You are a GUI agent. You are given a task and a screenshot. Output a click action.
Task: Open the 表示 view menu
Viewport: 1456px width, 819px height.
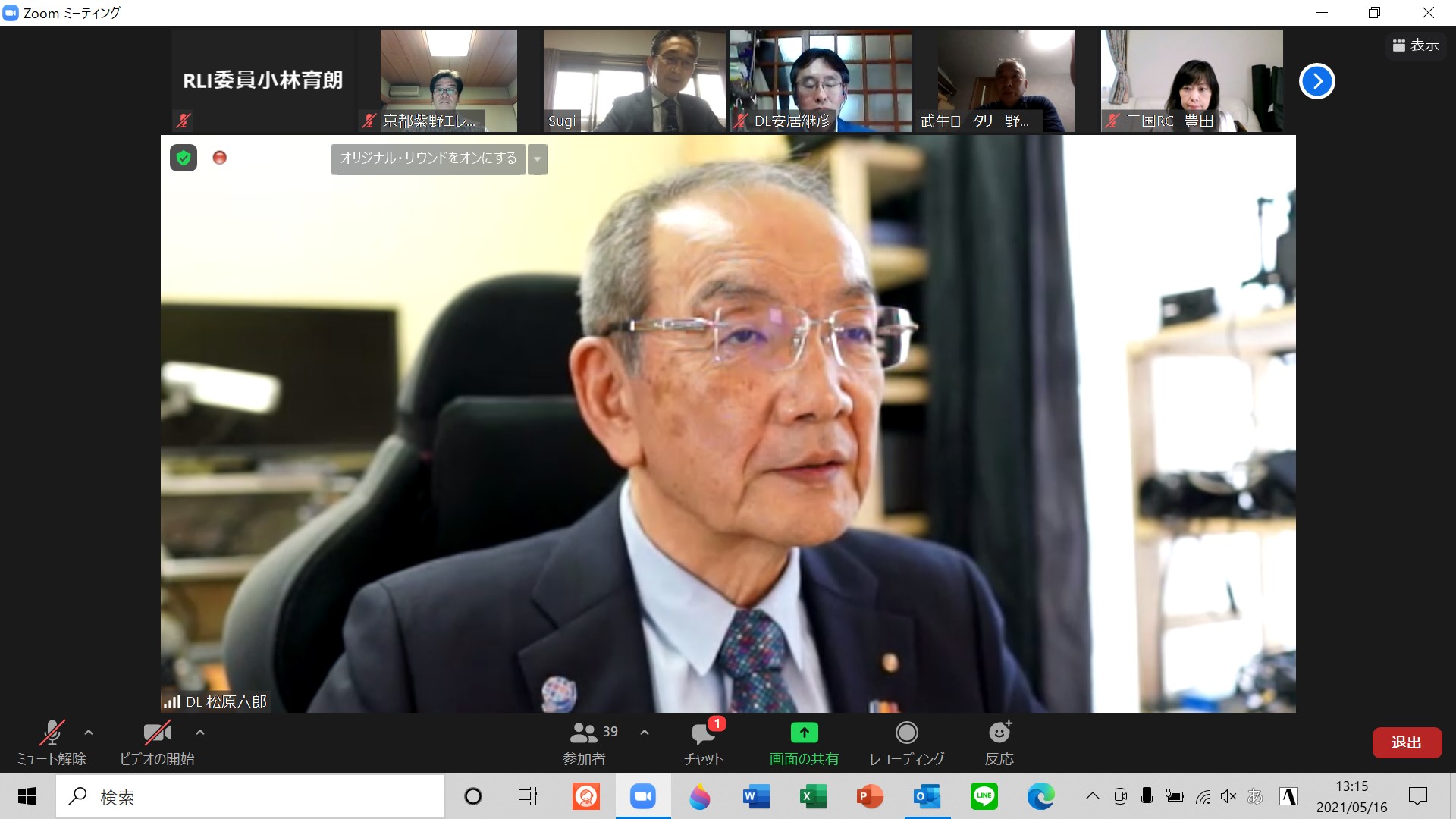(1415, 45)
